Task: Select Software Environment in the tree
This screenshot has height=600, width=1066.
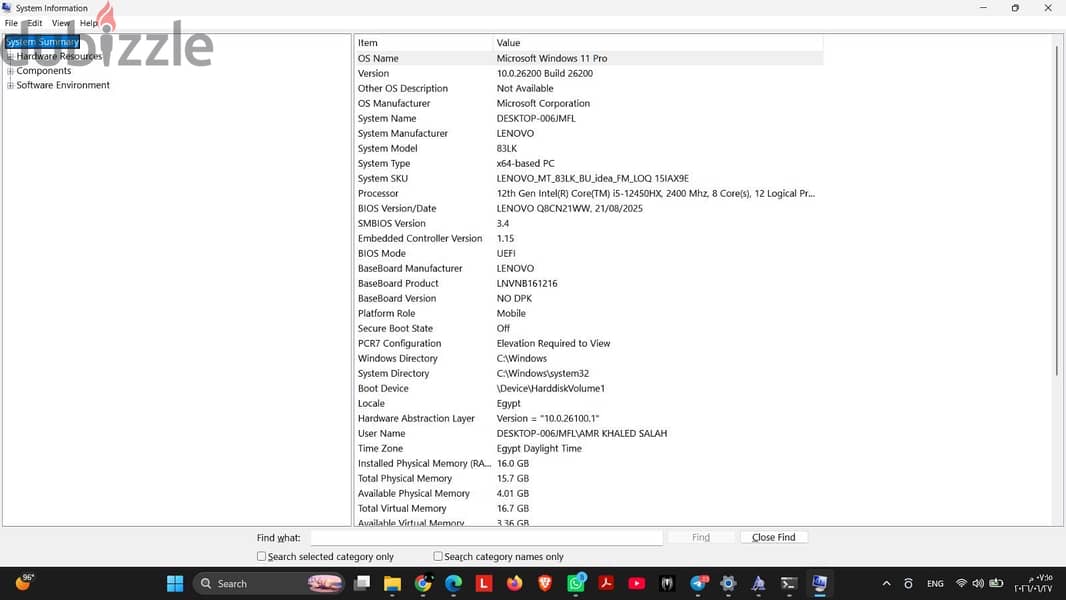Action: (63, 85)
